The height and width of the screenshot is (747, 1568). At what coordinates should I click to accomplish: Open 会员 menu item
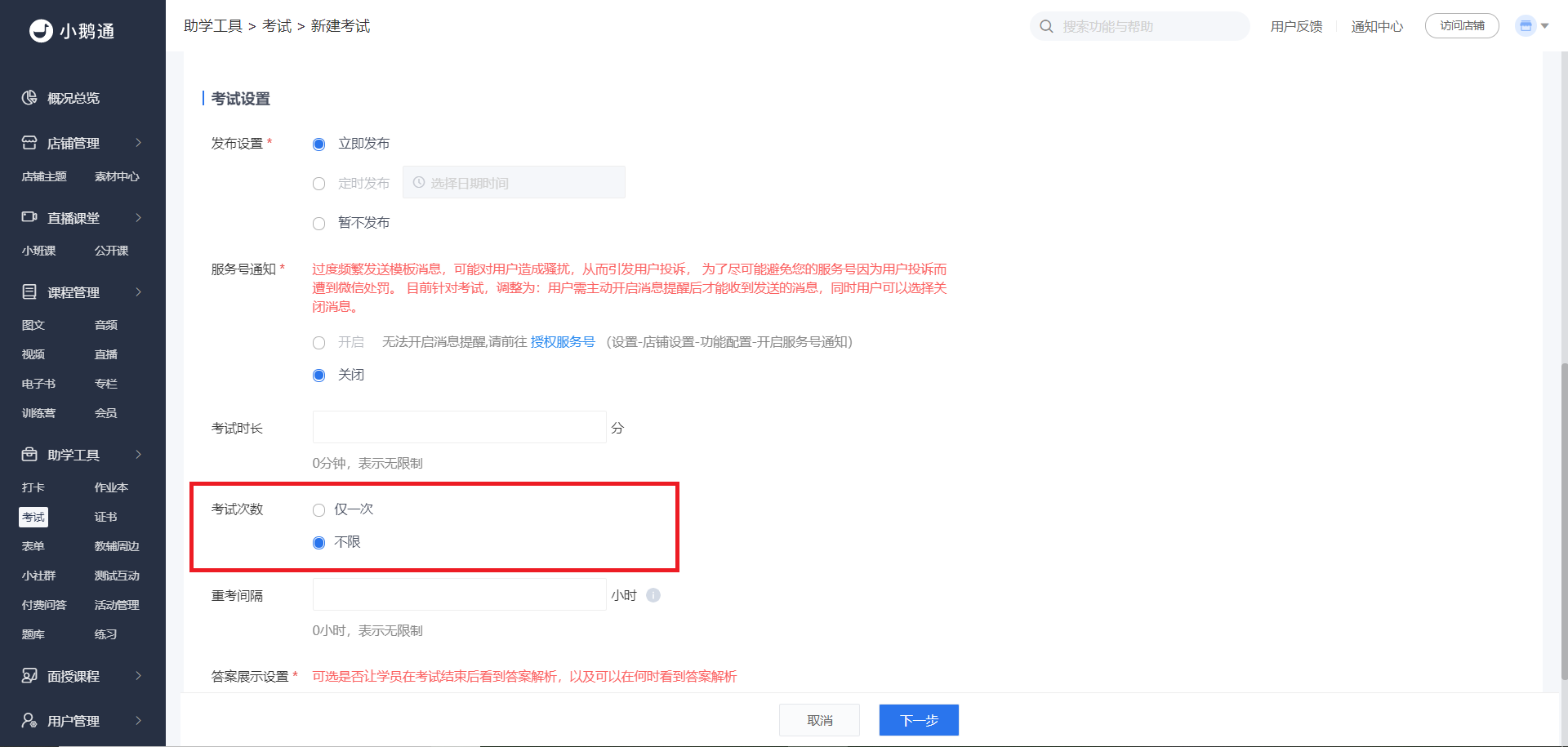(106, 413)
